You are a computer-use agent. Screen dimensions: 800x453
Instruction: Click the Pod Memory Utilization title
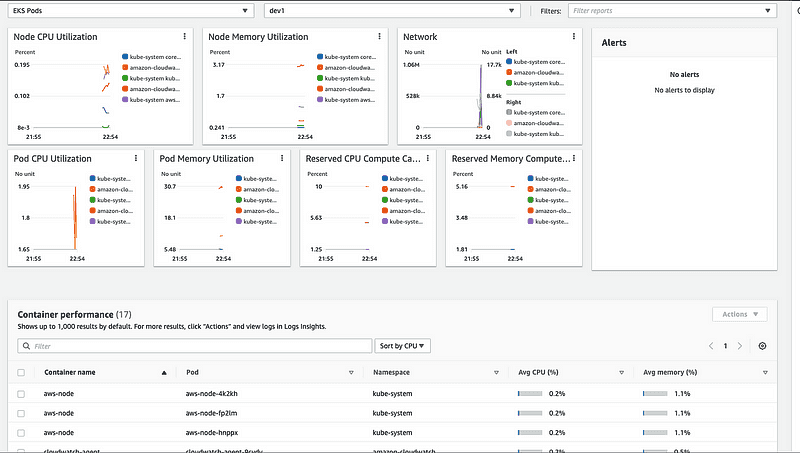(206, 159)
